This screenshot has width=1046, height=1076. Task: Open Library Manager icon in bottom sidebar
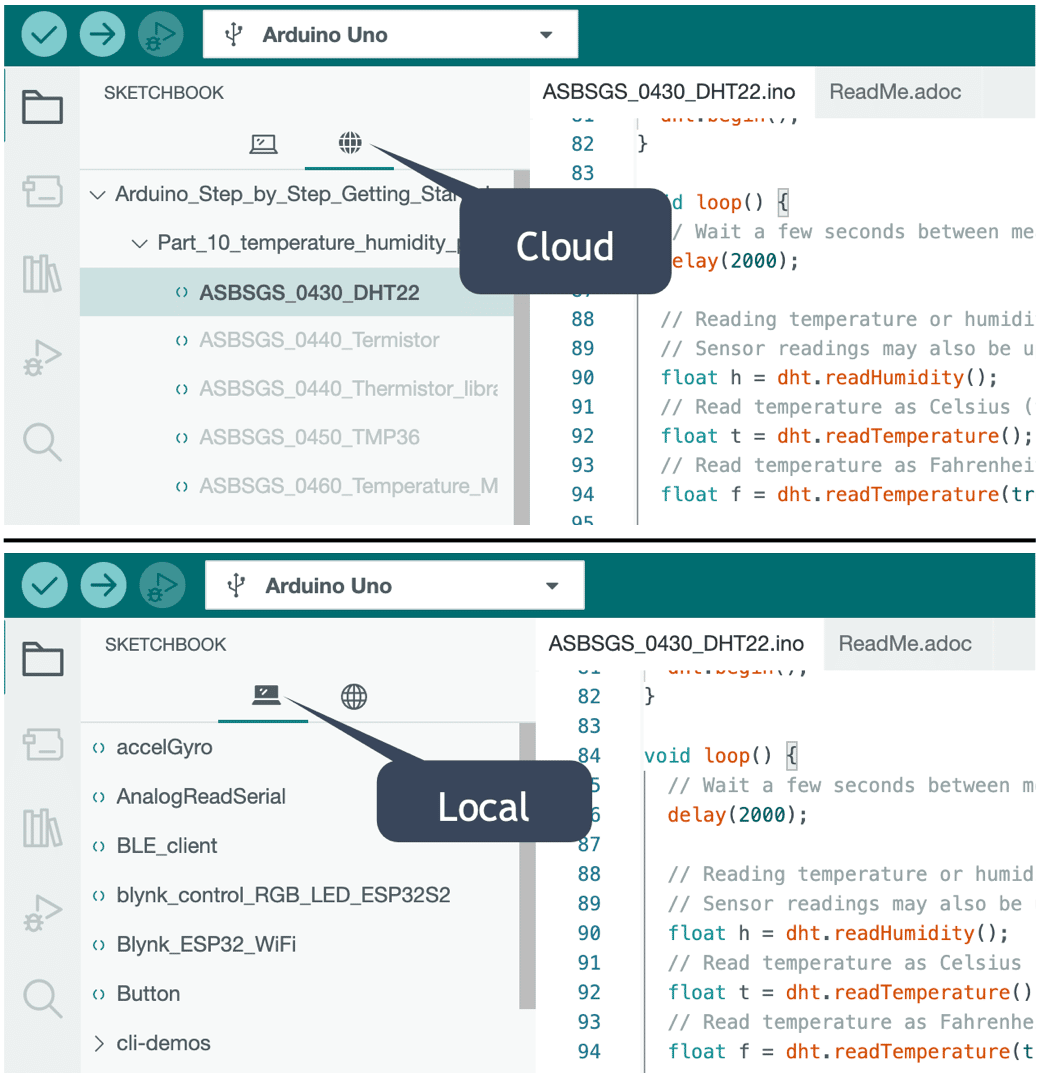point(43,828)
